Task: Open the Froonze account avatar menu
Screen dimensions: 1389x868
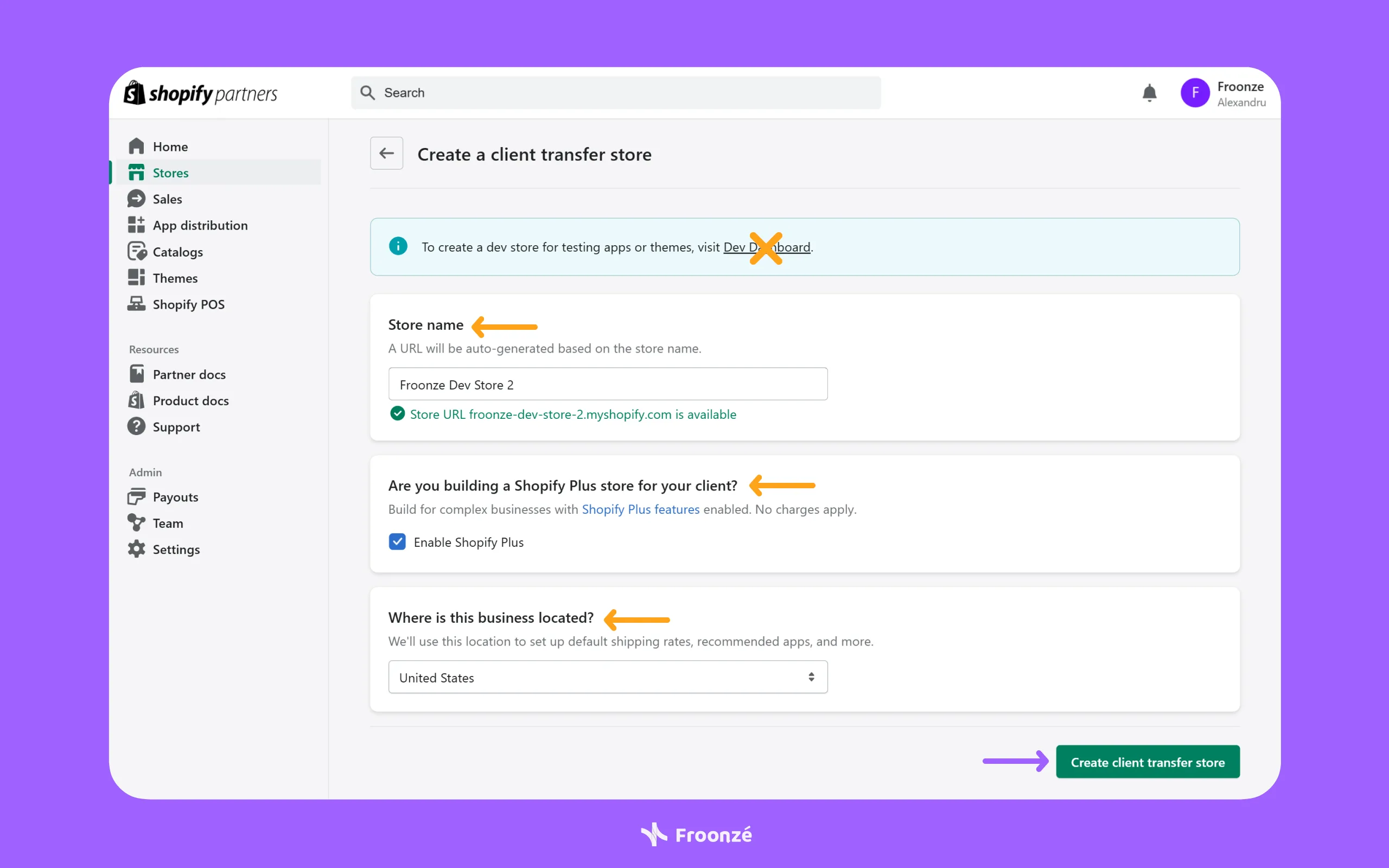Action: tap(1196, 92)
